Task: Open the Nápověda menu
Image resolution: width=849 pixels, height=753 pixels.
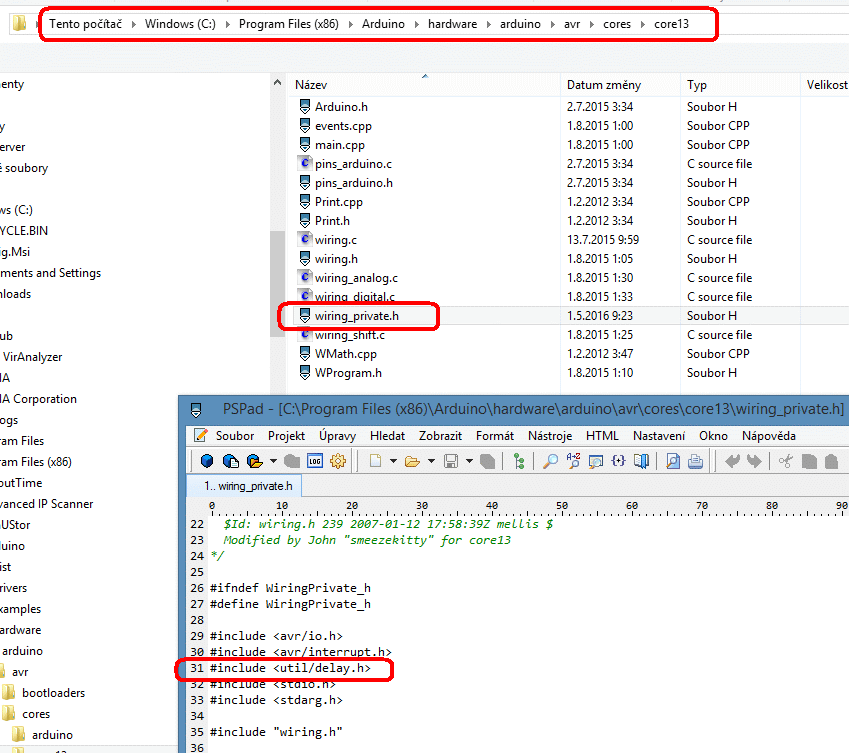Action: 769,436
